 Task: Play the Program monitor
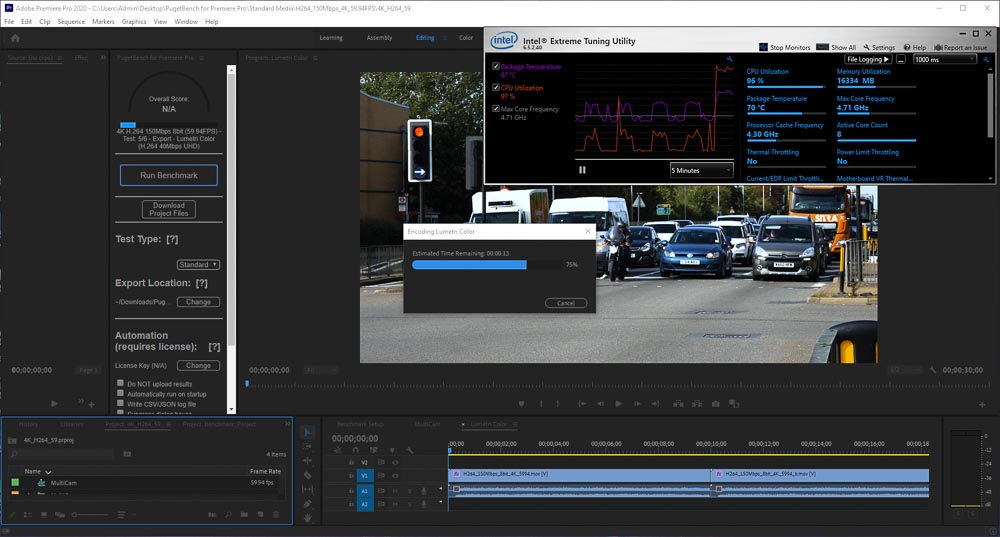[619, 404]
